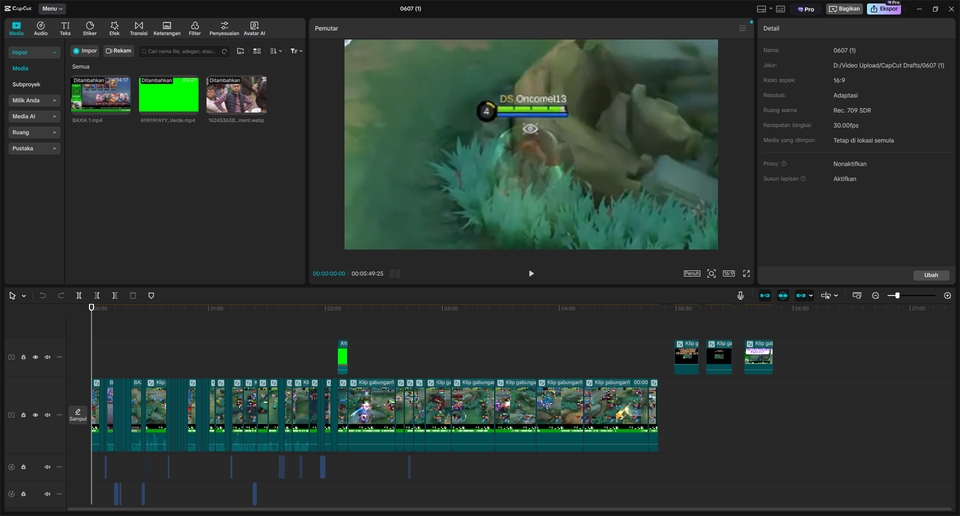960x516 pixels.
Task: Click the Sampul cover button
Action: (78, 415)
